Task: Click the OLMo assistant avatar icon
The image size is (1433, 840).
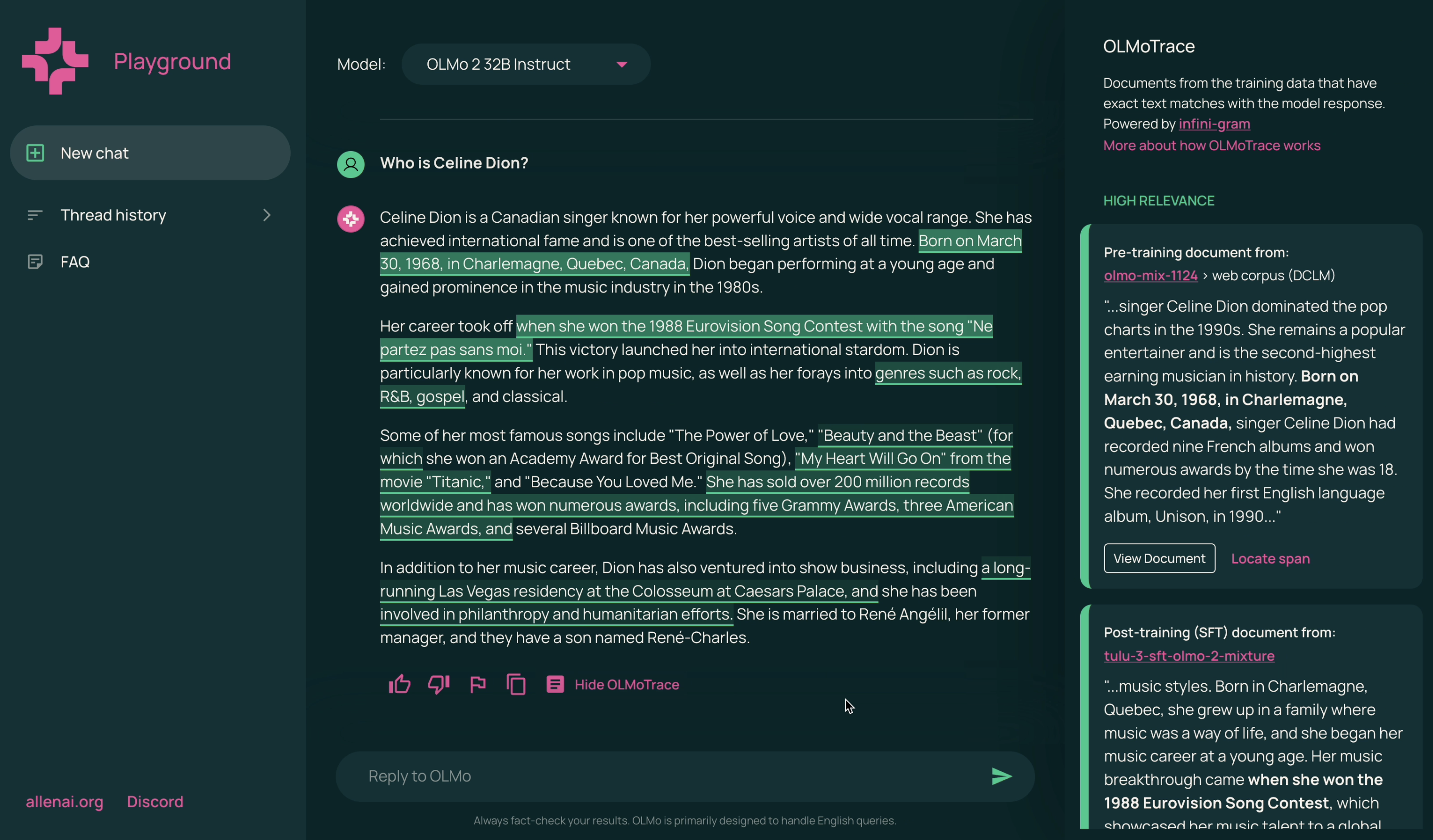Action: click(351, 219)
